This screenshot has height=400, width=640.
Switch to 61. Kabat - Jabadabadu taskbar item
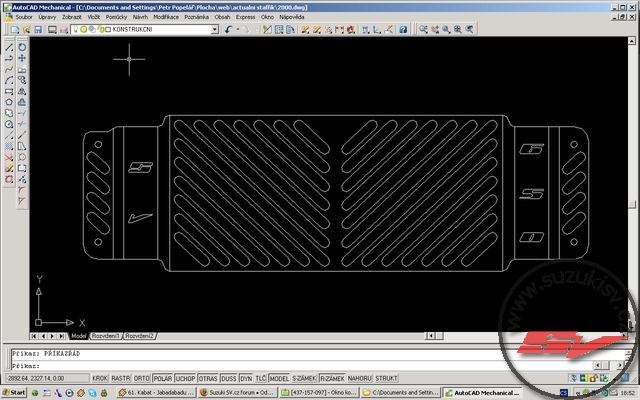pyautogui.click(x=156, y=393)
